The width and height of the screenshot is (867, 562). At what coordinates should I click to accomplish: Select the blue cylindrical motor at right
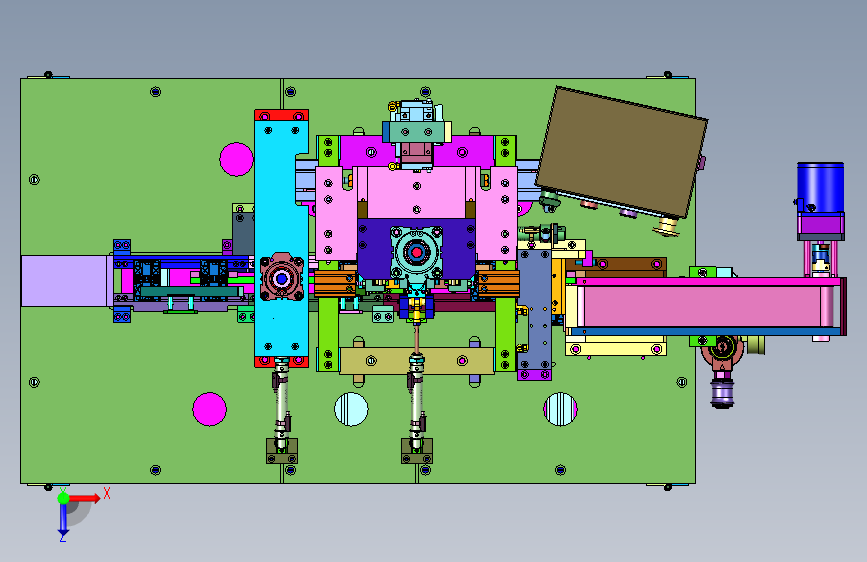[821, 188]
